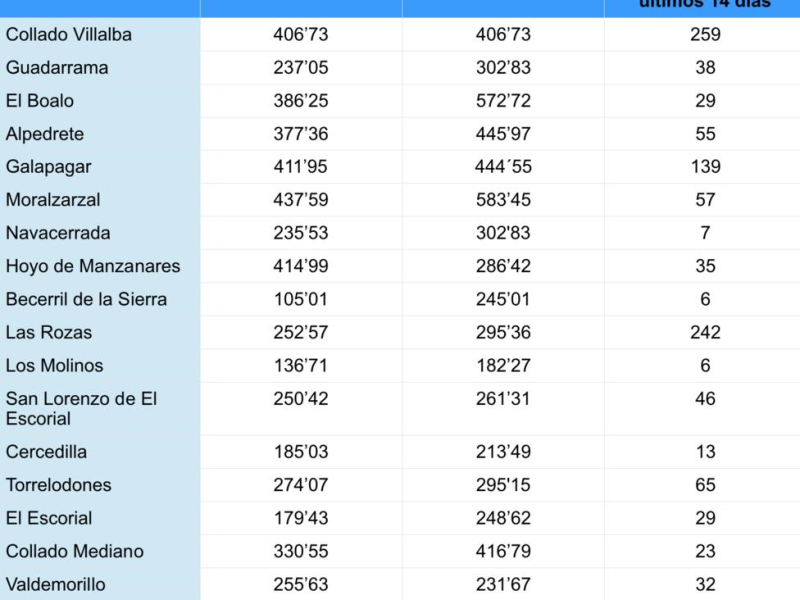The height and width of the screenshot is (600, 800).
Task: Click the Las Rozas count 242
Action: coord(705,333)
